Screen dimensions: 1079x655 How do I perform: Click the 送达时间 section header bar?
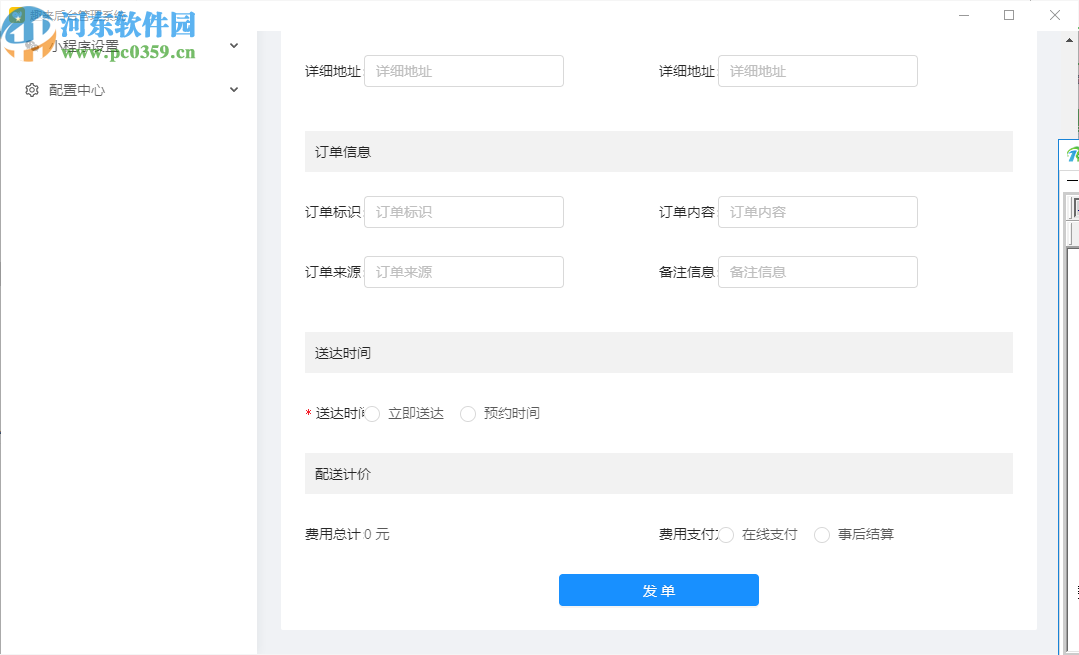(x=658, y=352)
